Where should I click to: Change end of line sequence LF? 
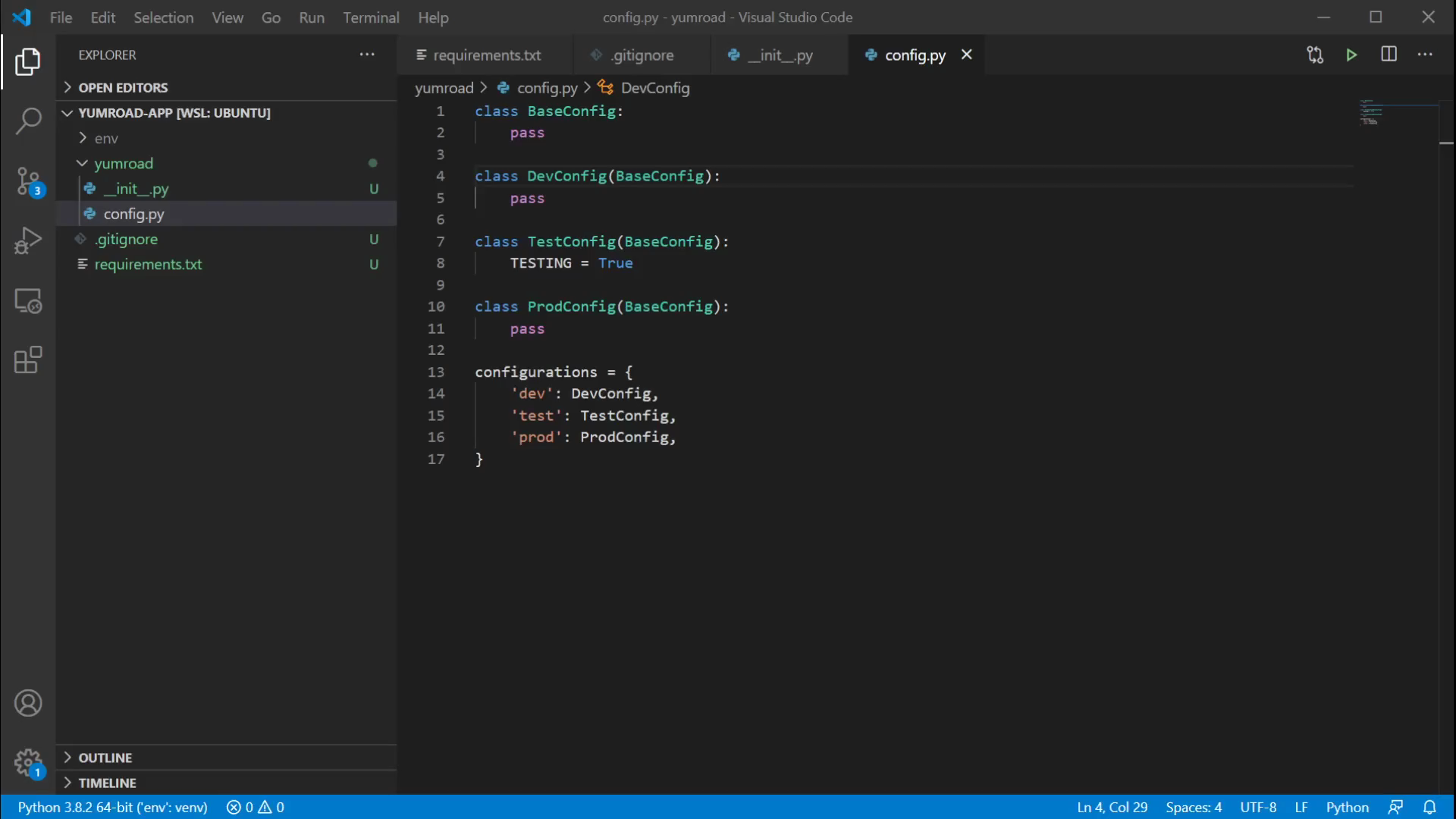click(1301, 807)
